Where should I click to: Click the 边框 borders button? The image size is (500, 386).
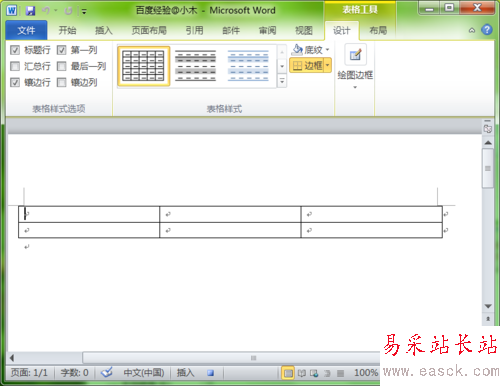(x=307, y=66)
